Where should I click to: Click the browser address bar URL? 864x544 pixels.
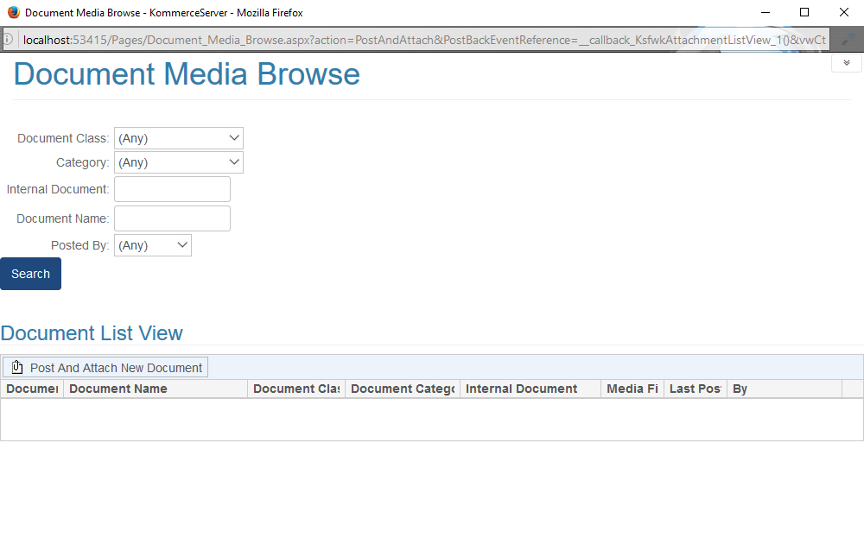tap(420, 40)
